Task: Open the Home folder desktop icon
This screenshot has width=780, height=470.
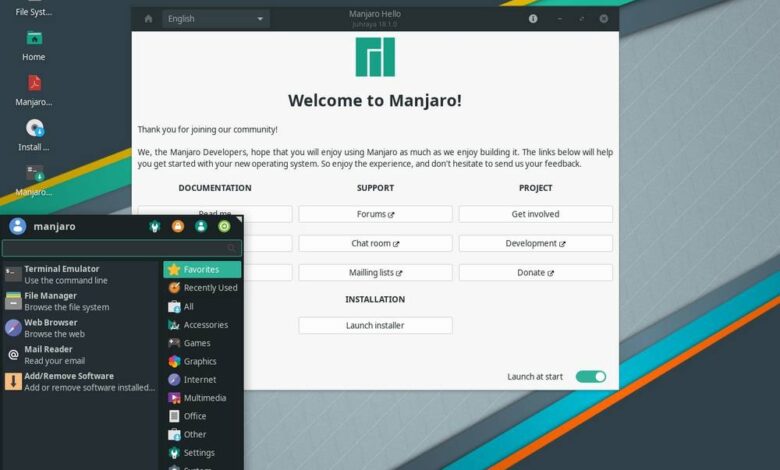Action: [x=34, y=45]
